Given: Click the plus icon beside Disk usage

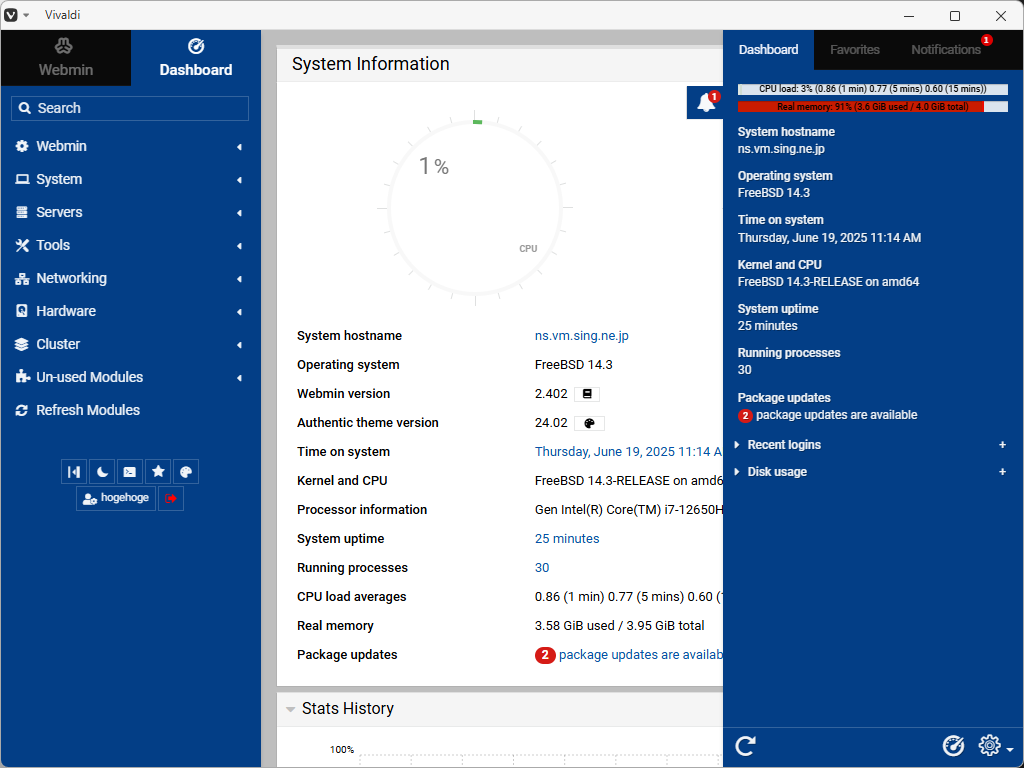Looking at the screenshot, I should (x=1002, y=472).
